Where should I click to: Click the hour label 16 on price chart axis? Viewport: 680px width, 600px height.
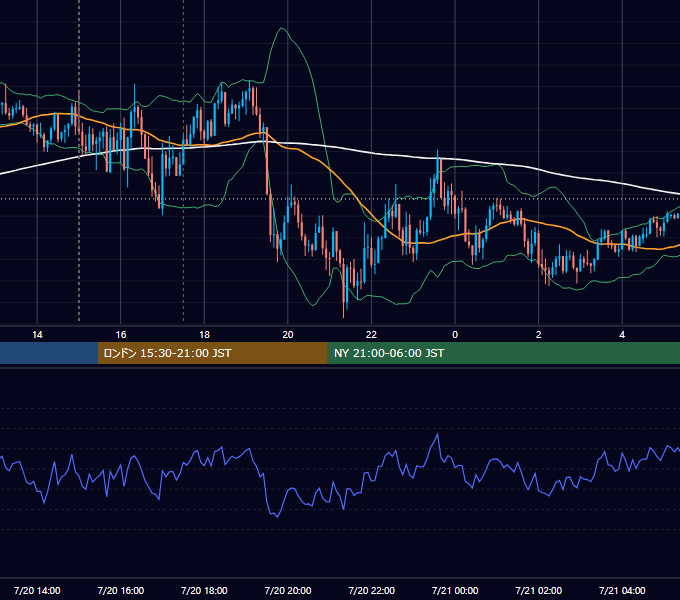121,335
